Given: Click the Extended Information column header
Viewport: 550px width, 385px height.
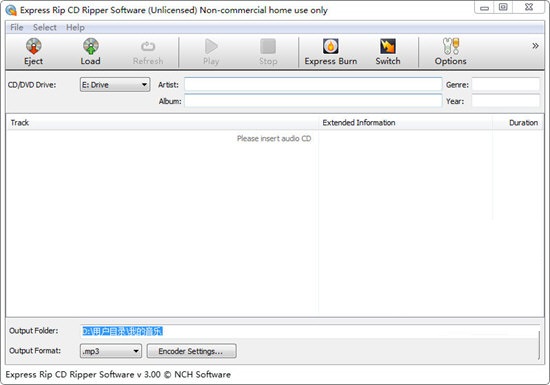Looking at the screenshot, I should point(405,123).
